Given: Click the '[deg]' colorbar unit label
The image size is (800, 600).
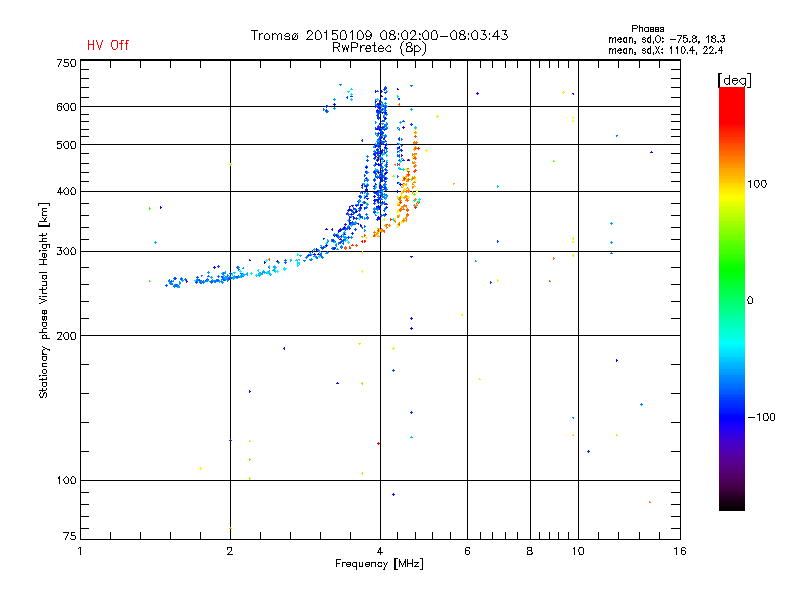Looking at the screenshot, I should (x=734, y=80).
